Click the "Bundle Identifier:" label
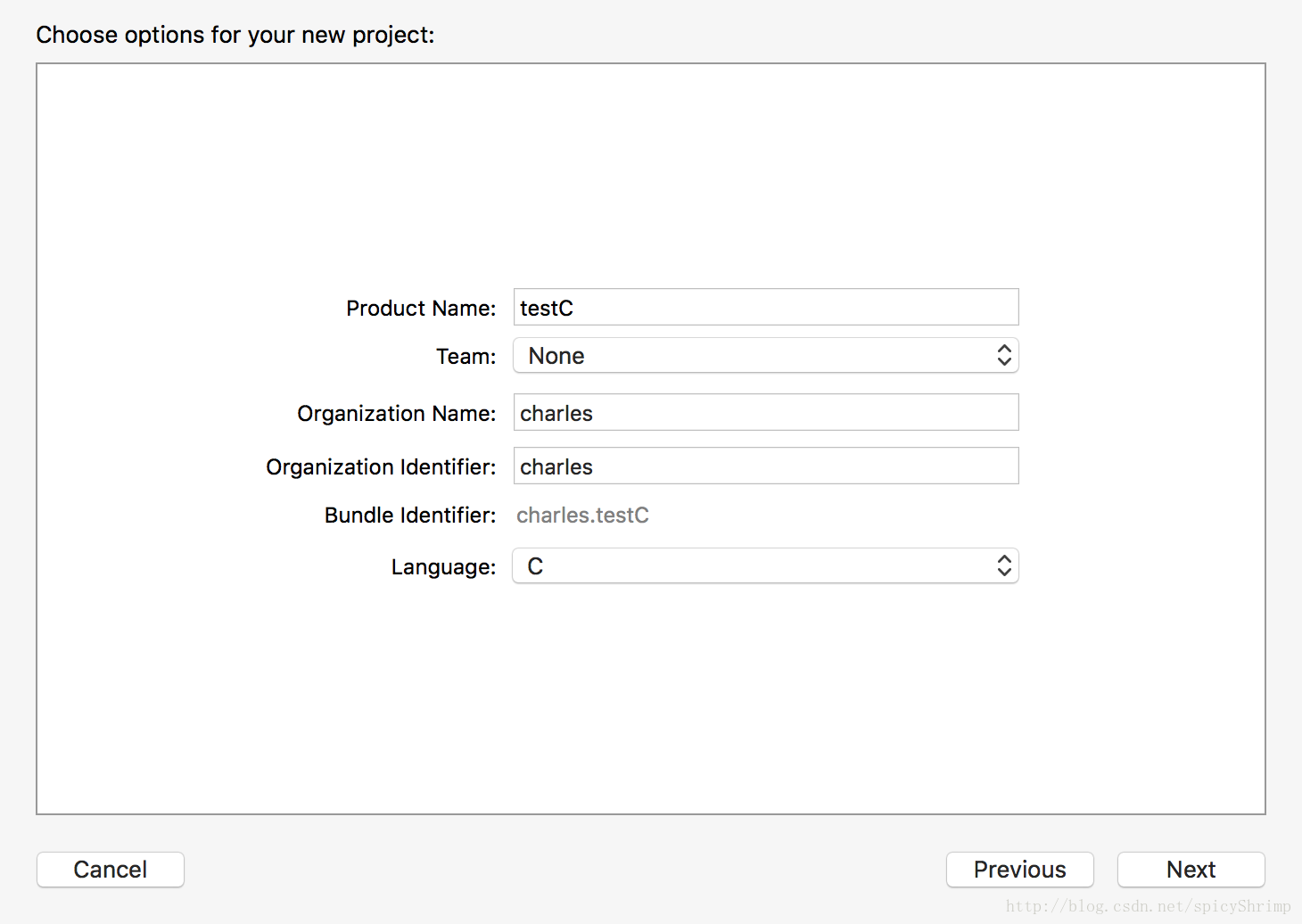Screen dimensions: 1302x924 [409, 516]
